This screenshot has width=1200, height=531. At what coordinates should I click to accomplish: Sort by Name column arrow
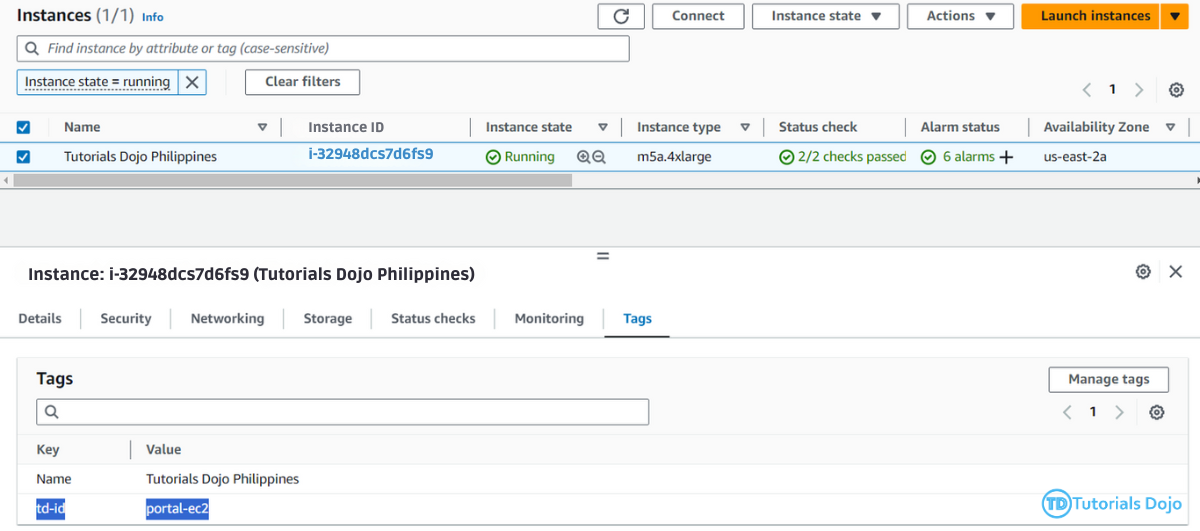(x=262, y=127)
